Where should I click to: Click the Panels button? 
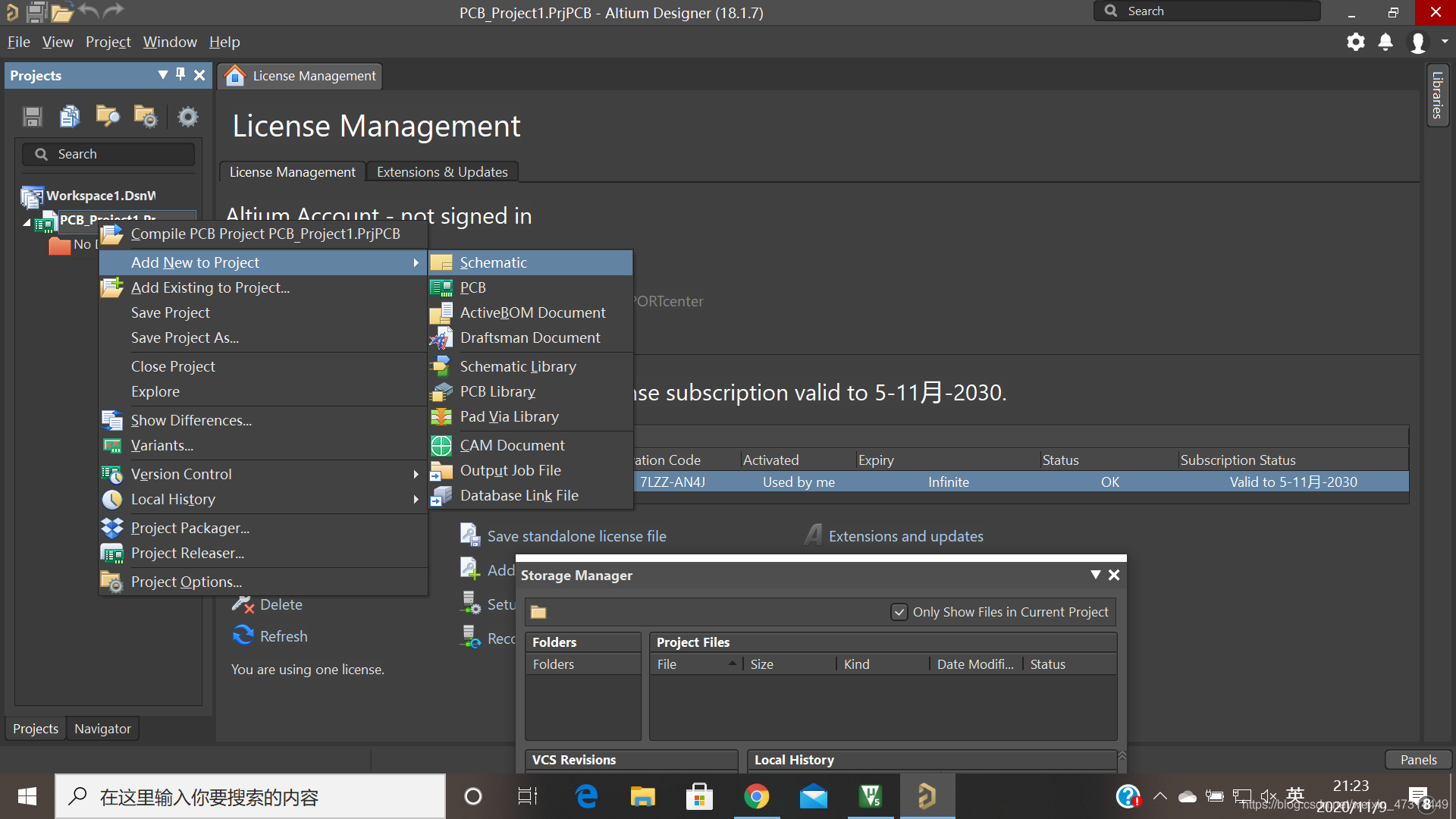coord(1418,759)
